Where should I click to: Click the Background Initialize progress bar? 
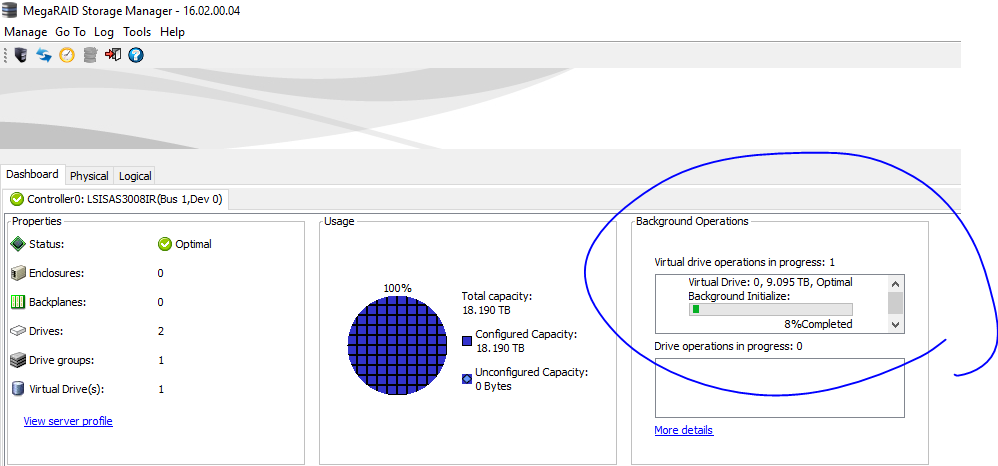point(771,309)
